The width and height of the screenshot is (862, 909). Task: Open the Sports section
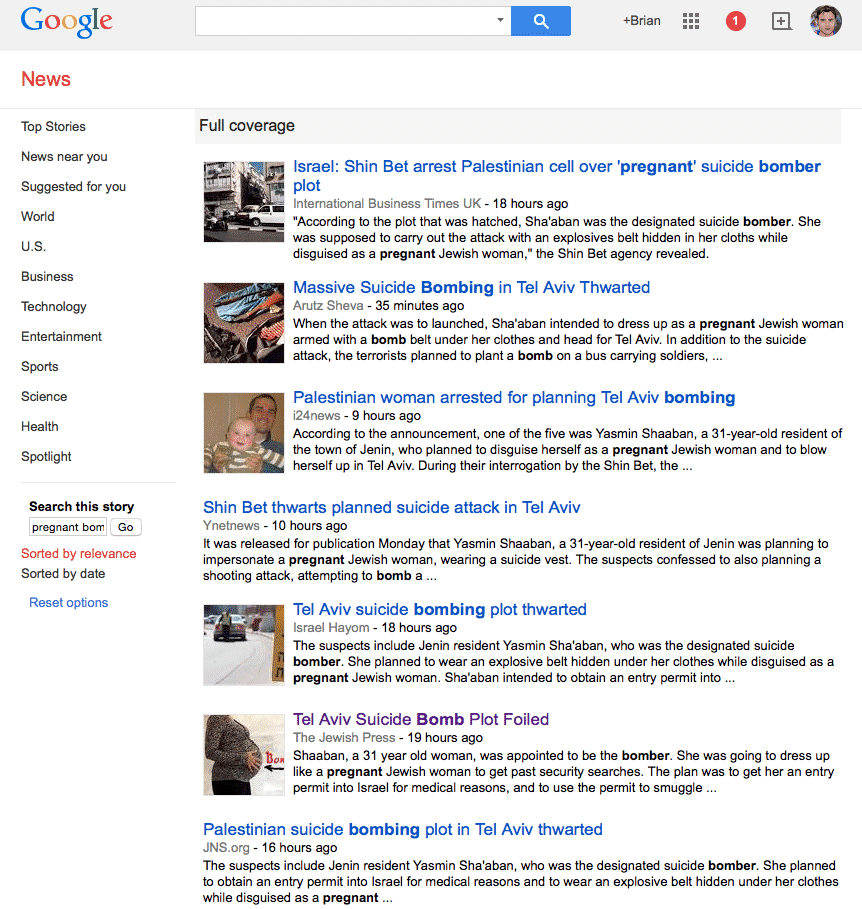point(39,366)
